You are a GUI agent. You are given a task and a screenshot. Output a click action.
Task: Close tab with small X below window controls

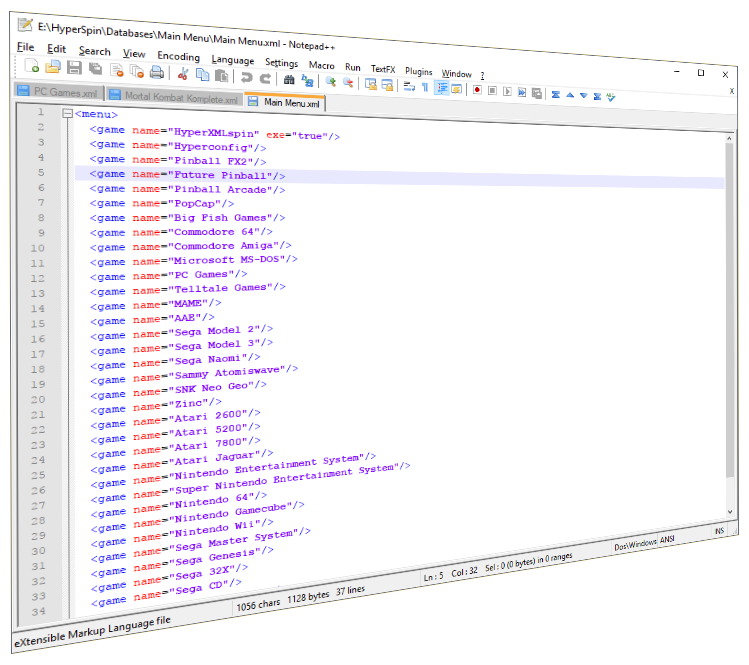click(732, 91)
